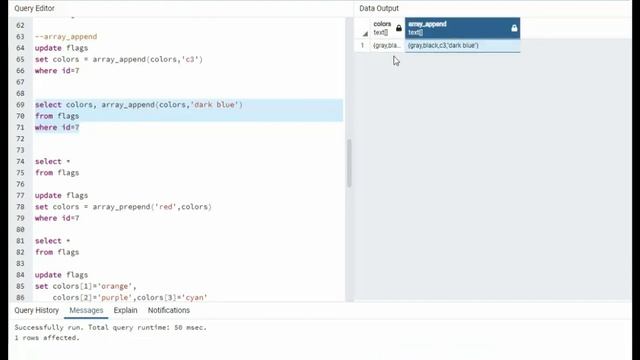Switch to the Messages tab

86,310
